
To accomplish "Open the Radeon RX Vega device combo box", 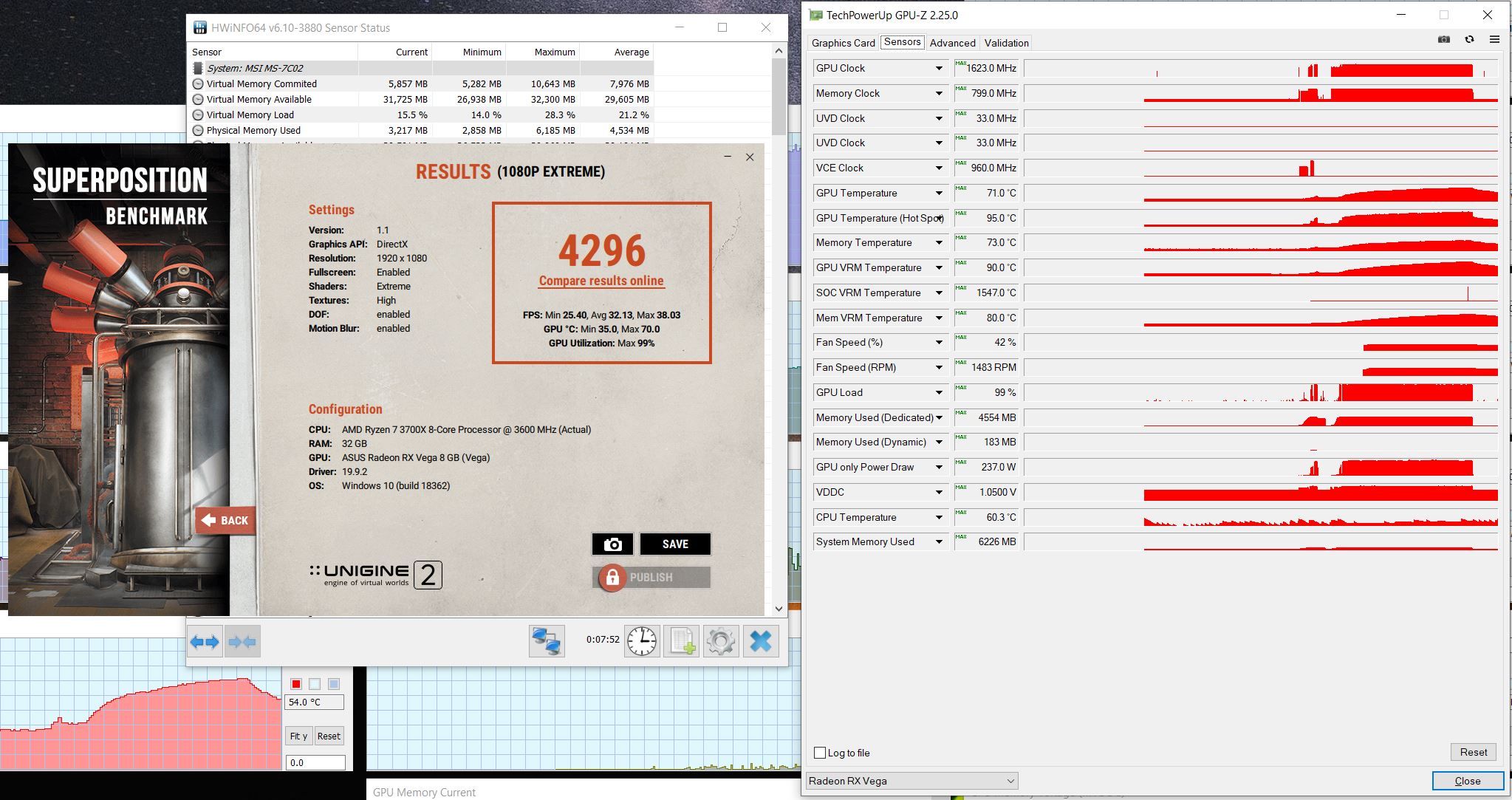I will 912,781.
